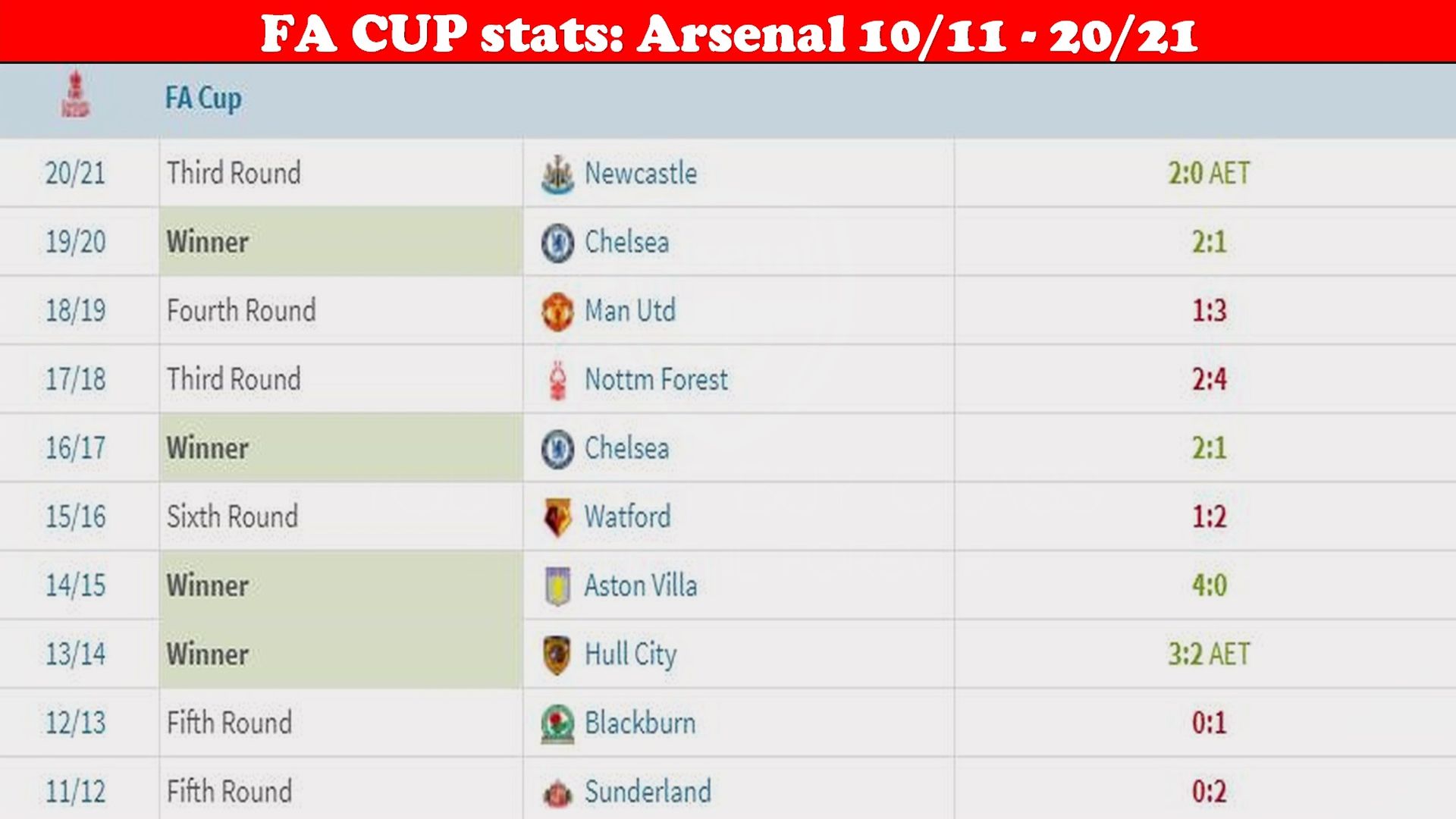1456x819 pixels.
Task: Click the Hull City club crest
Action: [557, 654]
